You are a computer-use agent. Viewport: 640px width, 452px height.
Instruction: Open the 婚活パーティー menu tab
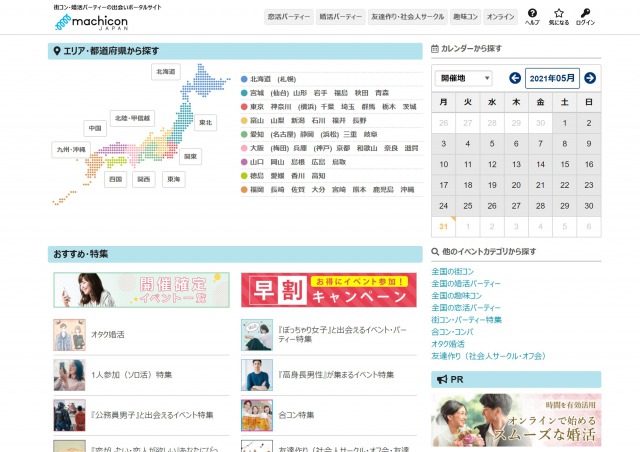[x=340, y=17]
